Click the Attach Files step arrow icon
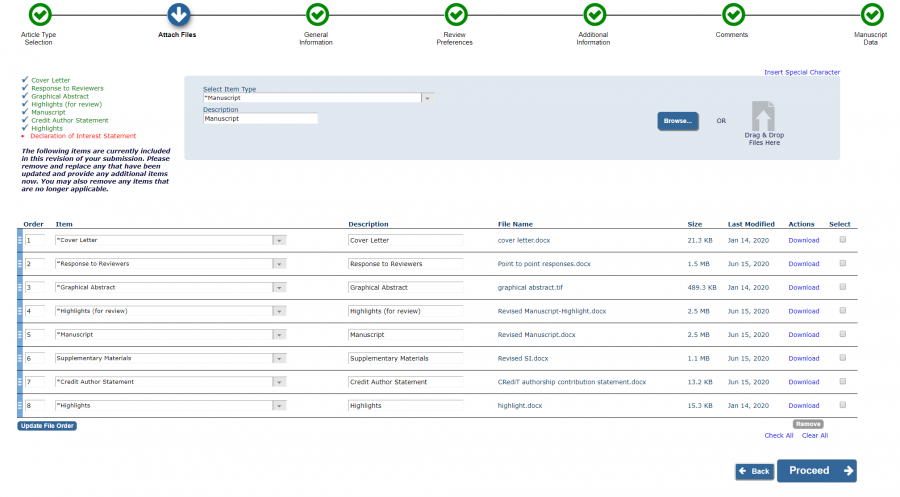Screen dimensions: 900x497 click(x=178, y=15)
